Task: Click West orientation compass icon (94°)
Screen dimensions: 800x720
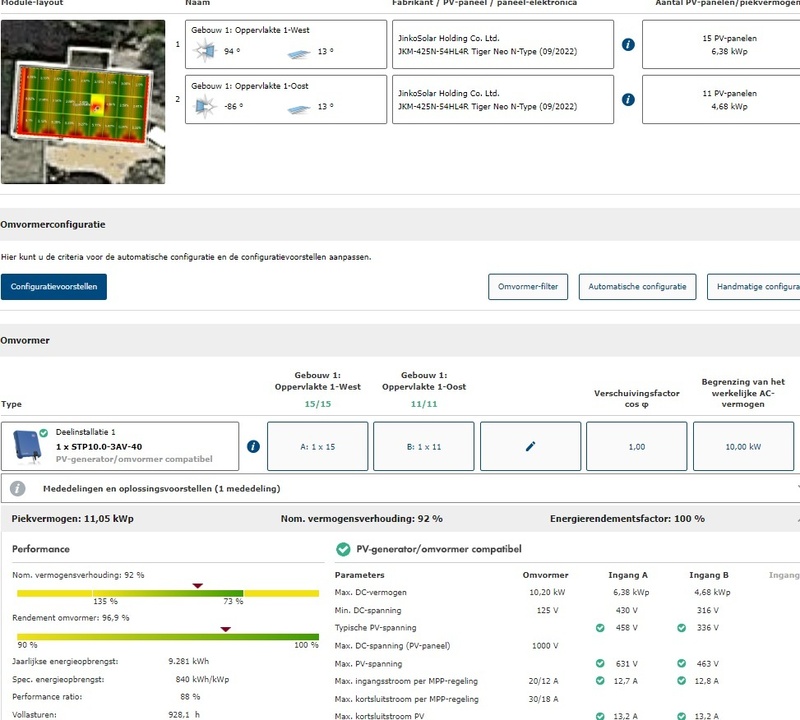Action: point(205,51)
